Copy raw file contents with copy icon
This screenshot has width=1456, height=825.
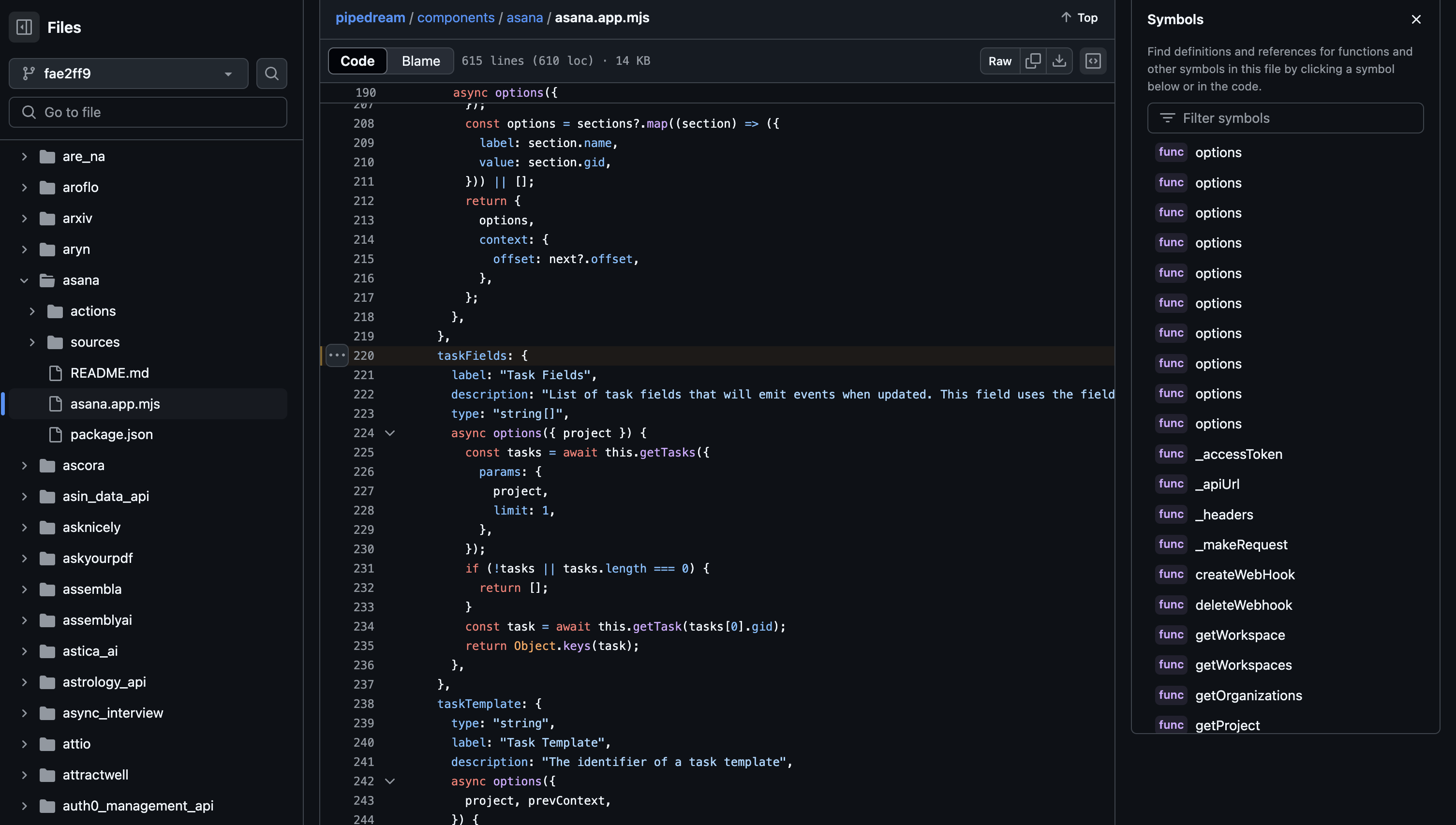(x=1033, y=60)
